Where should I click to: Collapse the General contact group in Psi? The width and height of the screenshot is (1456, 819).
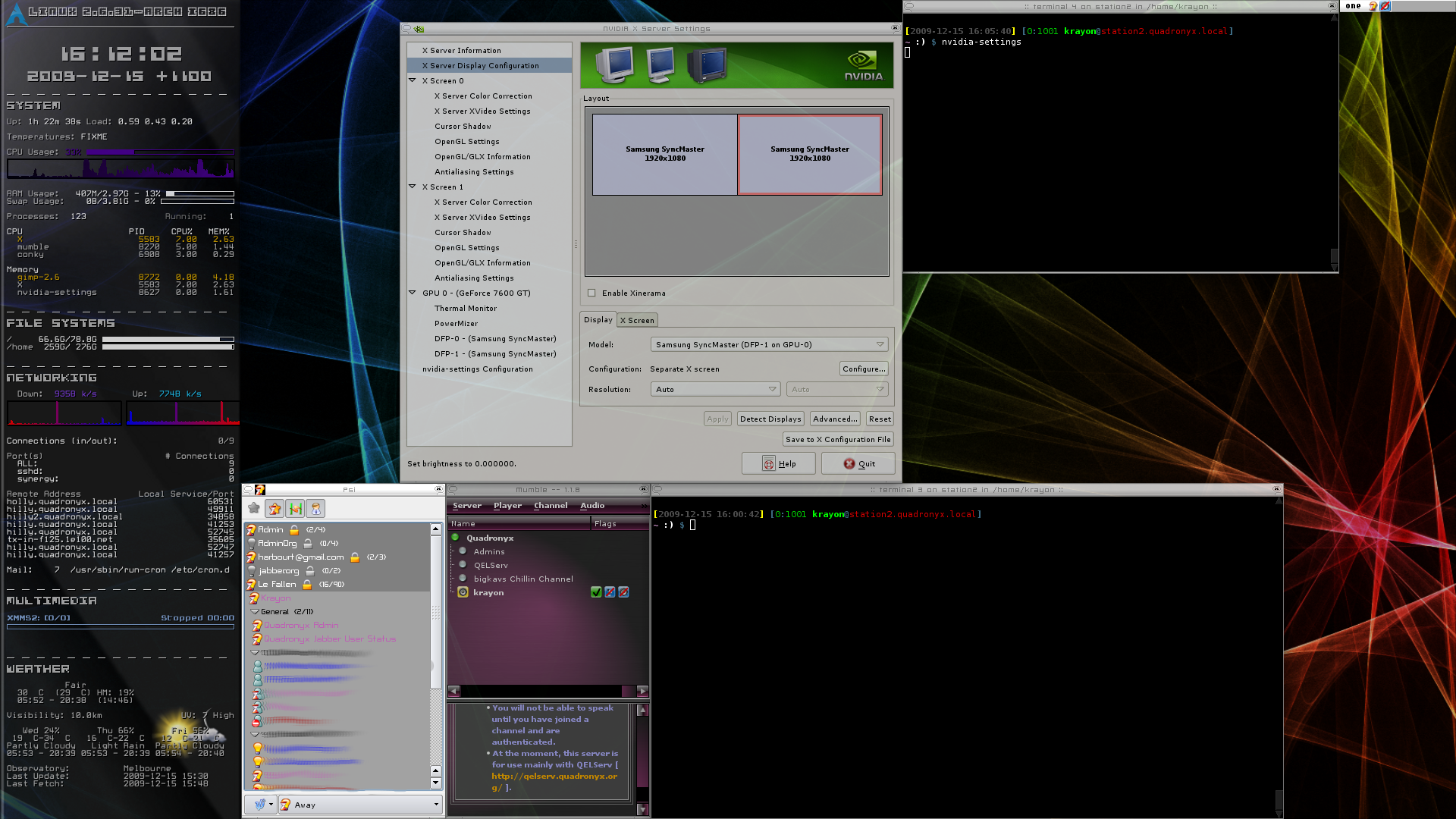(x=256, y=611)
